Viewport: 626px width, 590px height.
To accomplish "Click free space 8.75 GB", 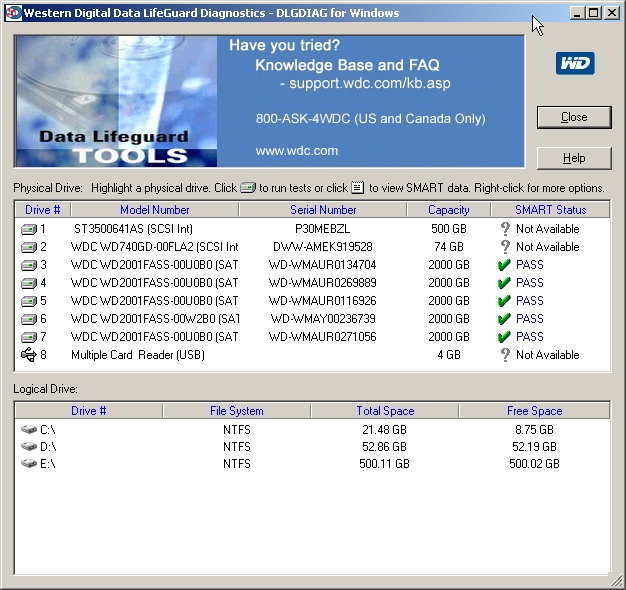I will 534,430.
